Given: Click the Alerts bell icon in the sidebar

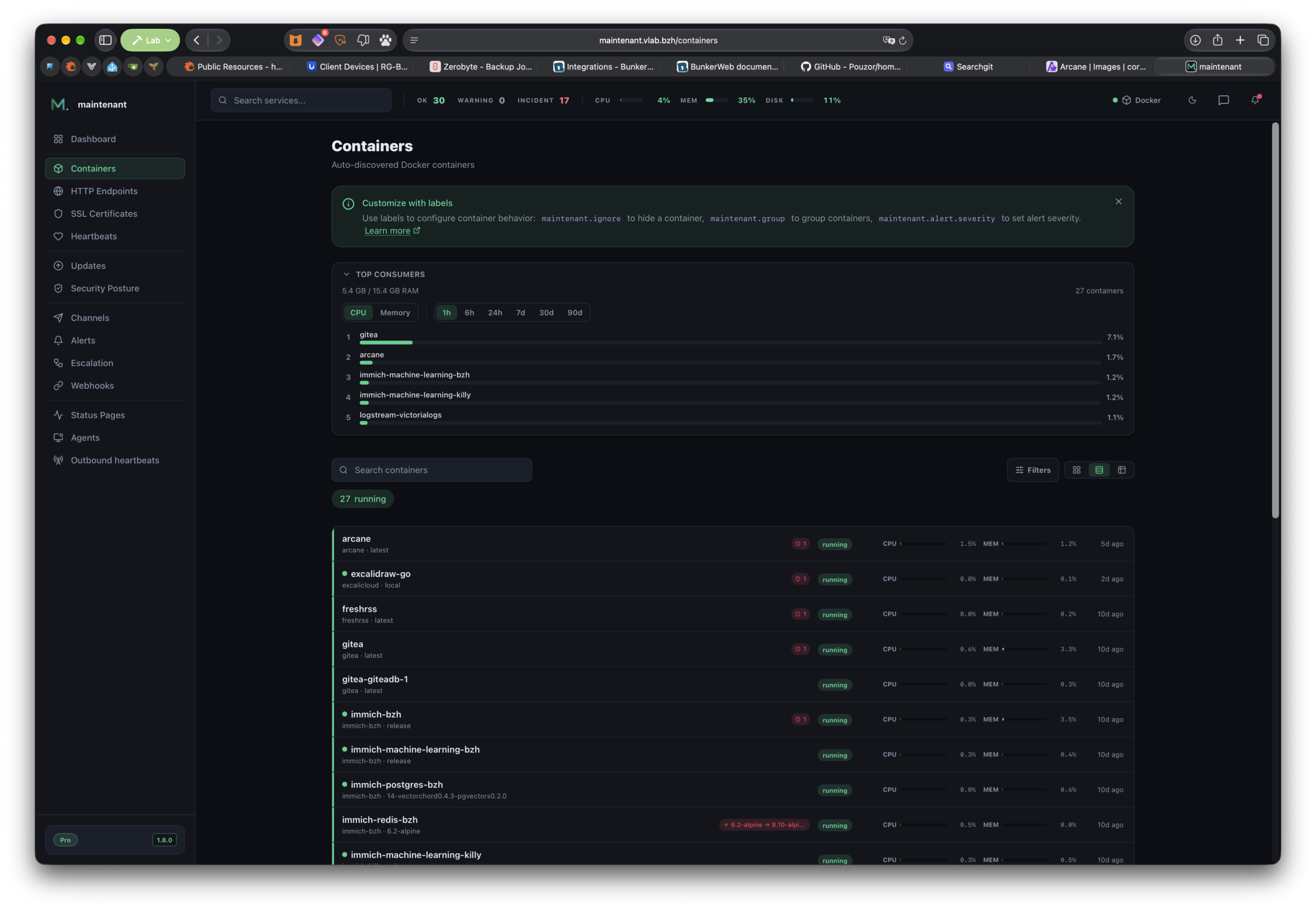Looking at the screenshot, I should pyautogui.click(x=58, y=340).
